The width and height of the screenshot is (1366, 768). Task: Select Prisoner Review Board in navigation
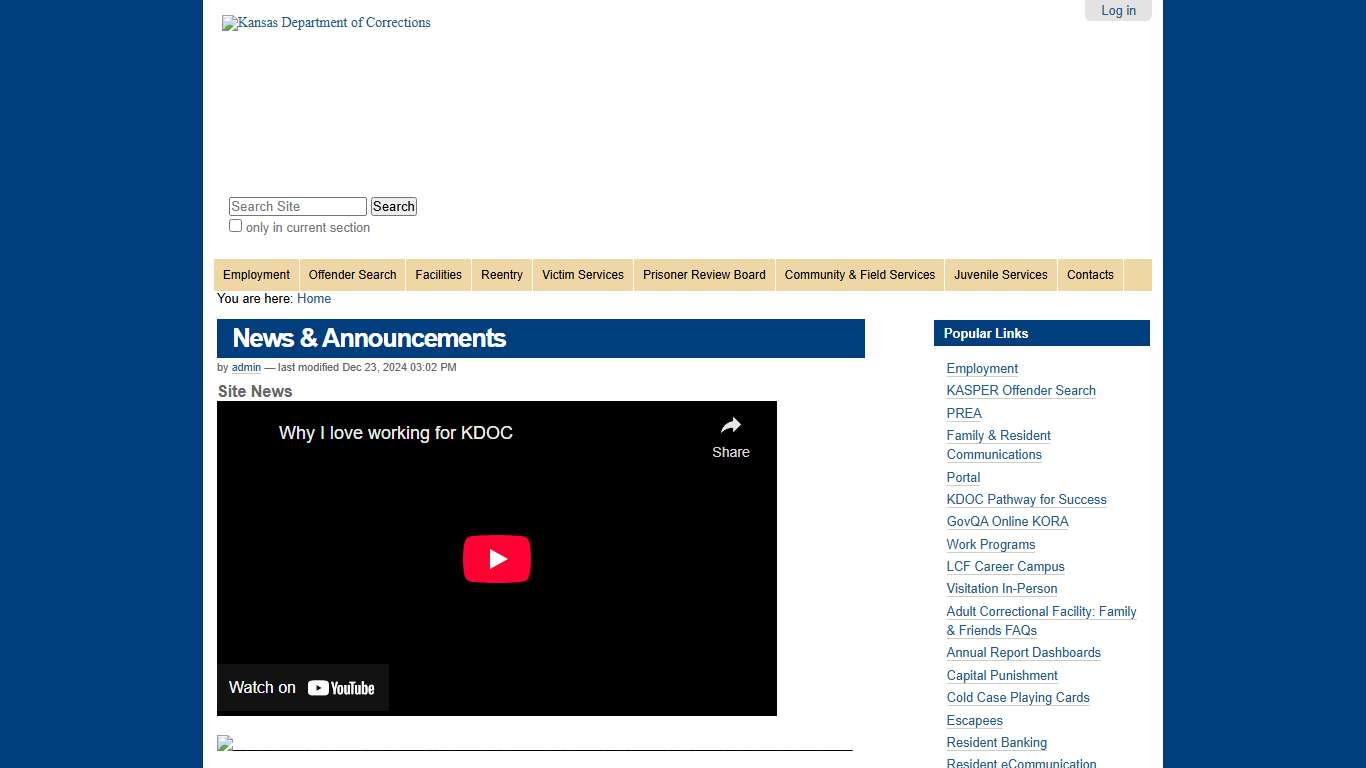[704, 275]
